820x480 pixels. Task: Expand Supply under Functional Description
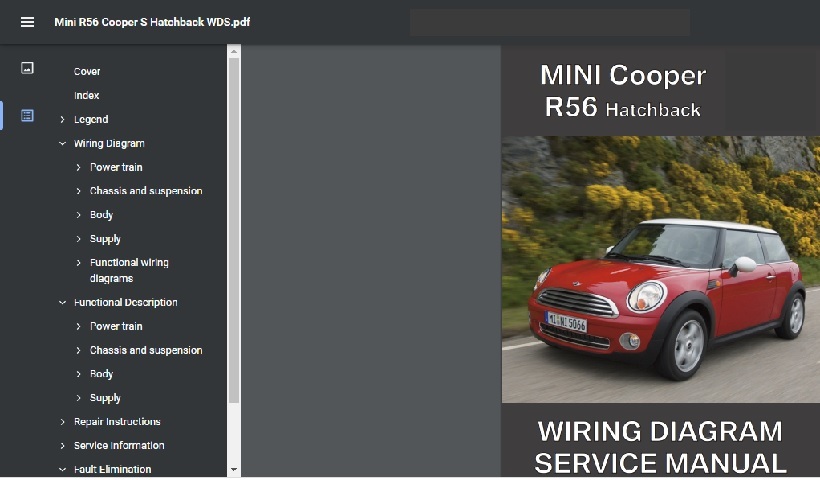78,398
